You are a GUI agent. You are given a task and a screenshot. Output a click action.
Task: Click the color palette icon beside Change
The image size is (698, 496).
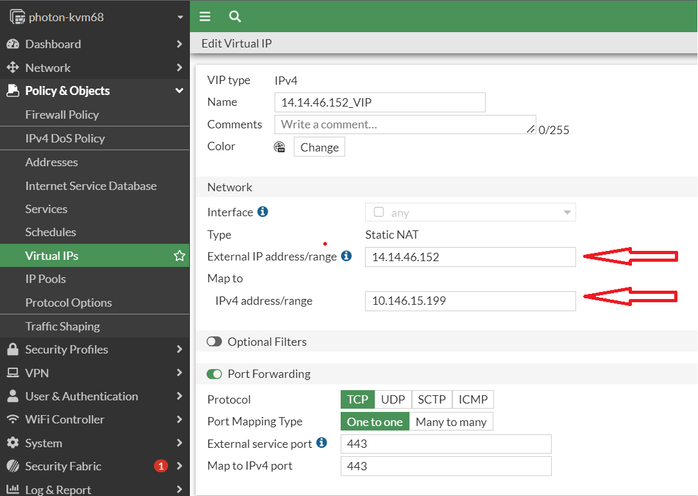[280, 147]
